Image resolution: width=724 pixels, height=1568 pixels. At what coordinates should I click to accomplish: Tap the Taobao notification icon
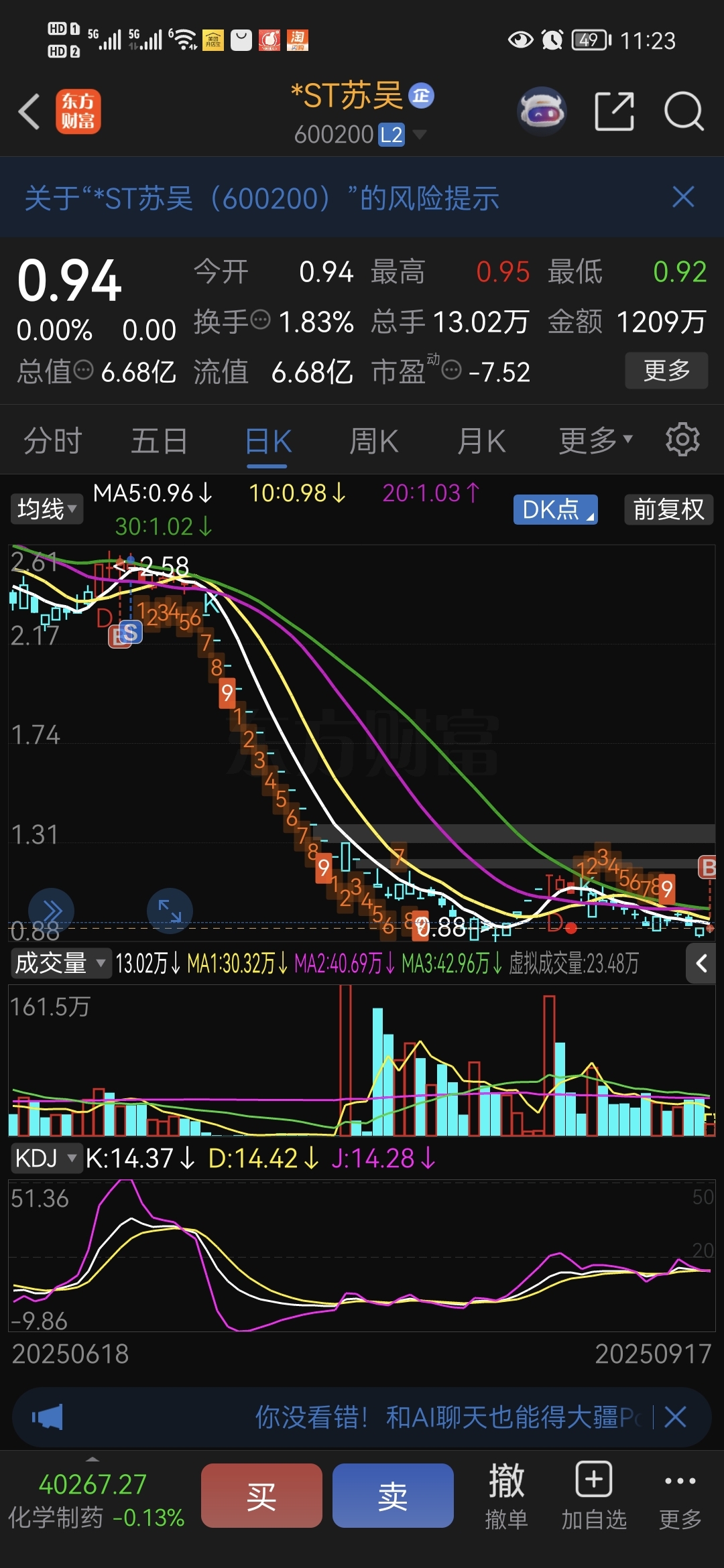298,40
